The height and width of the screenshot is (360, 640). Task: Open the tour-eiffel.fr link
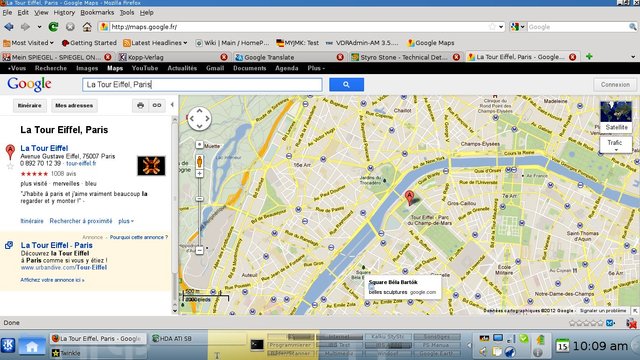click(81, 163)
